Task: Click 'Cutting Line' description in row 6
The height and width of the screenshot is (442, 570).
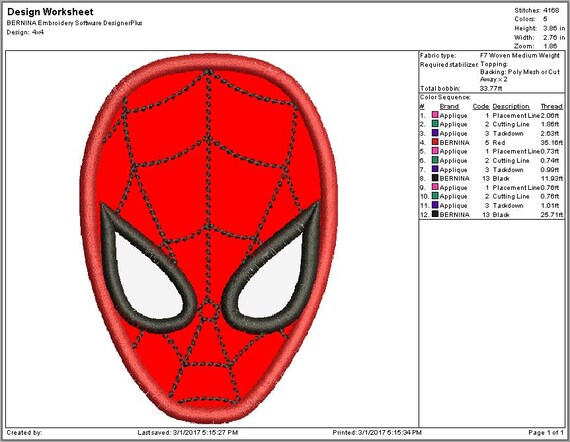Action: [511, 160]
